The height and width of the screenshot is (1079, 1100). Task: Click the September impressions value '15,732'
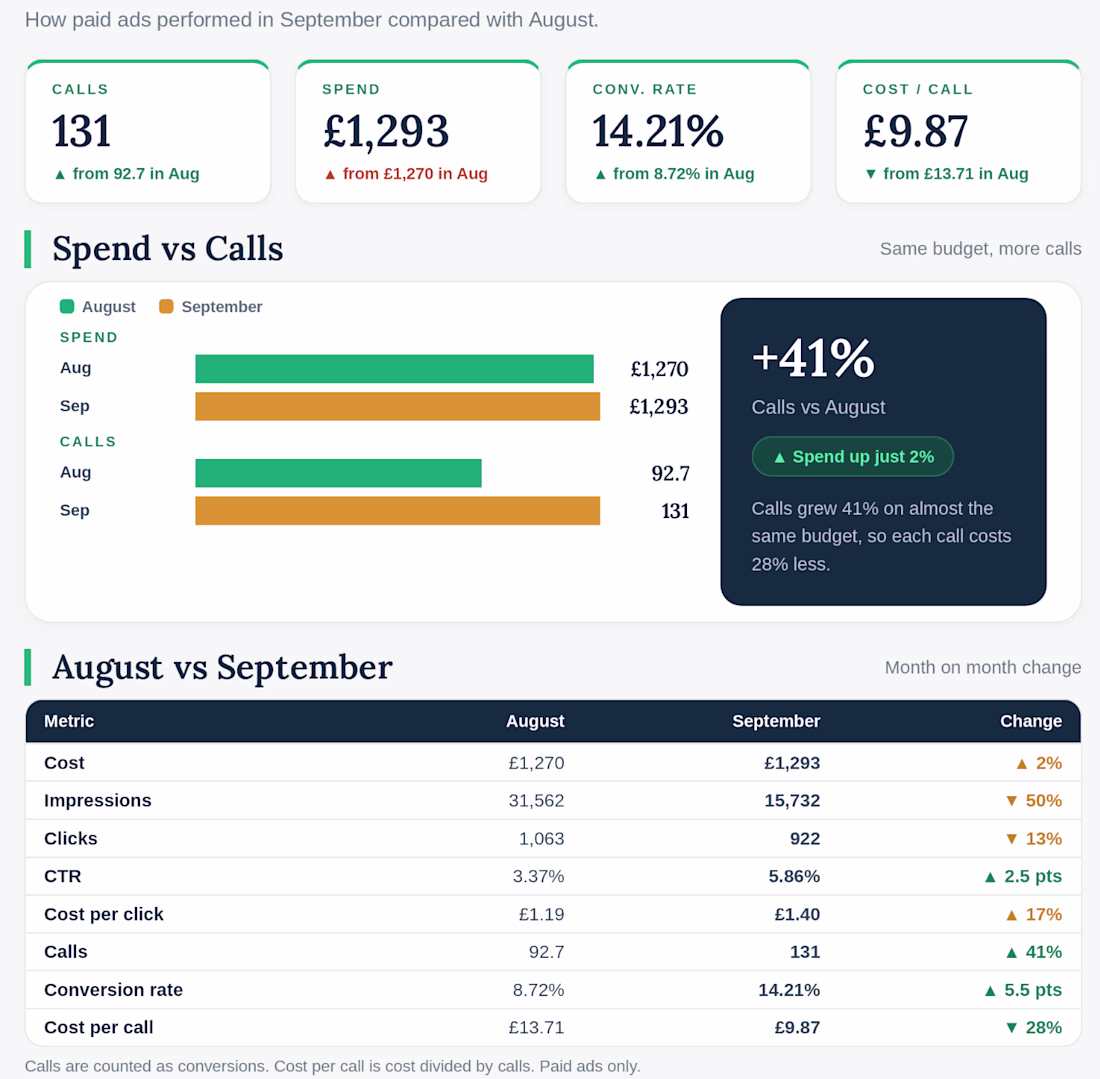[792, 801]
